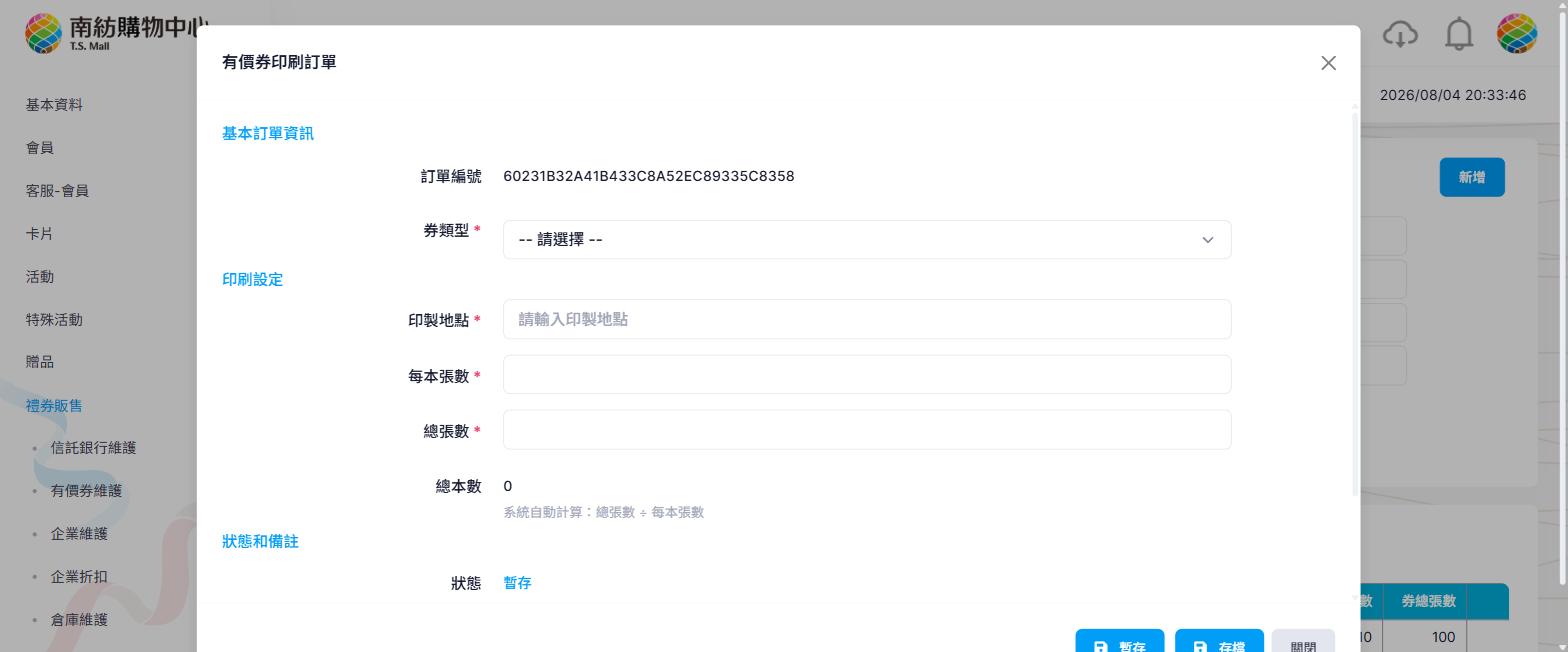Click the page vertical scrollbar

click(1563, 300)
